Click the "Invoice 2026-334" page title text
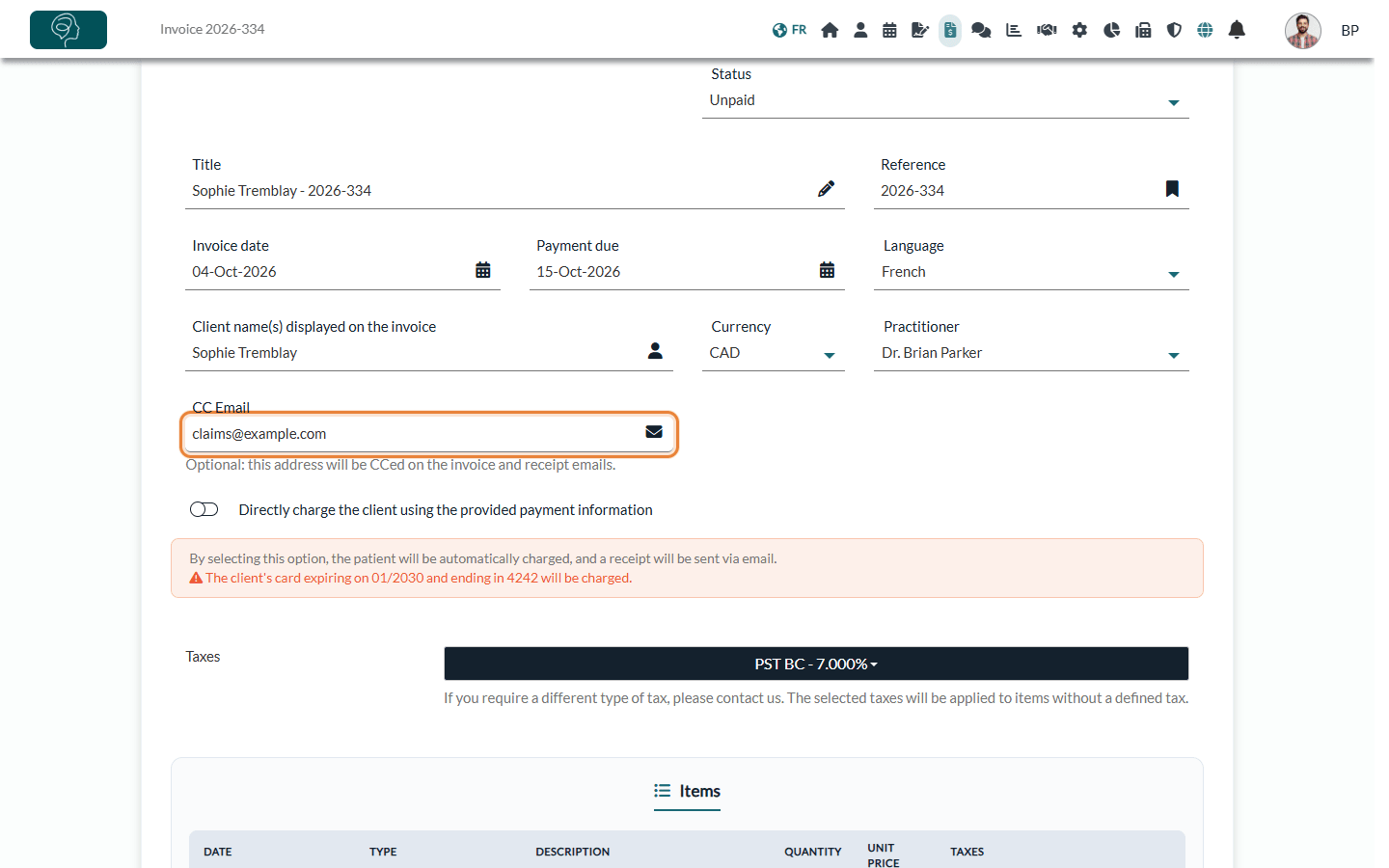This screenshot has height=868, width=1389. (x=212, y=30)
